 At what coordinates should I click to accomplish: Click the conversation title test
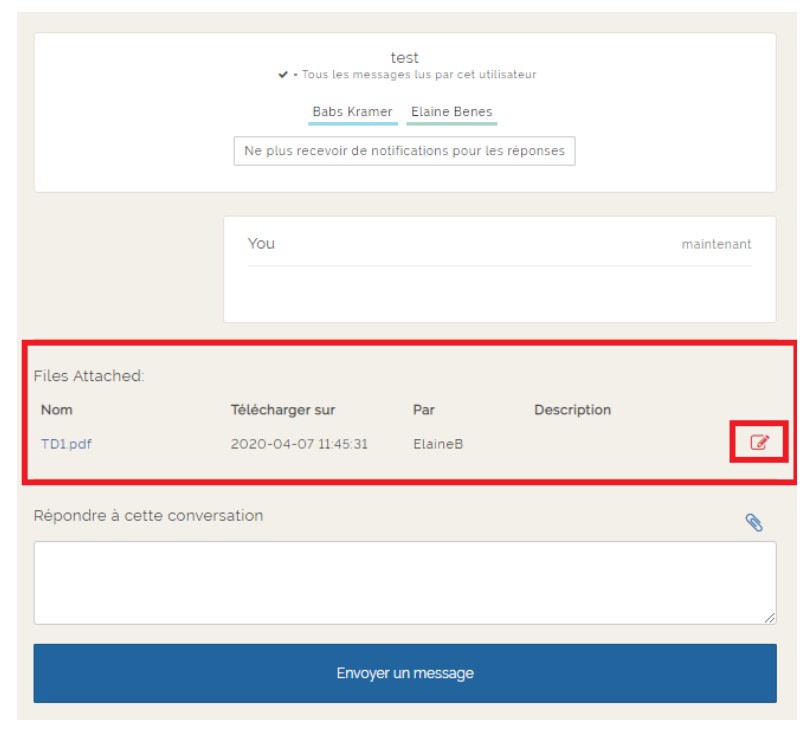[404, 58]
